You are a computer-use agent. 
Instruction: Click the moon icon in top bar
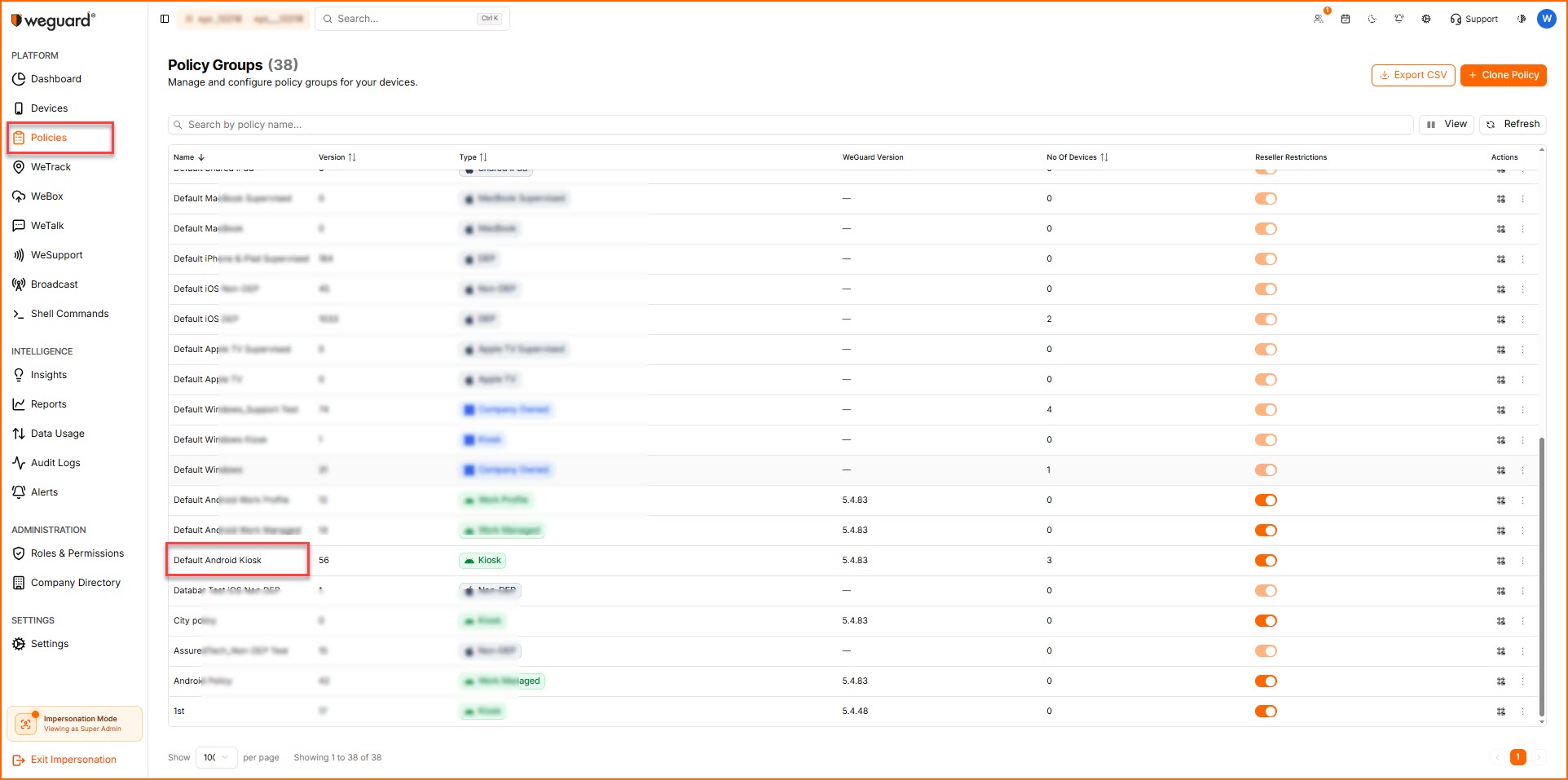tap(1372, 19)
